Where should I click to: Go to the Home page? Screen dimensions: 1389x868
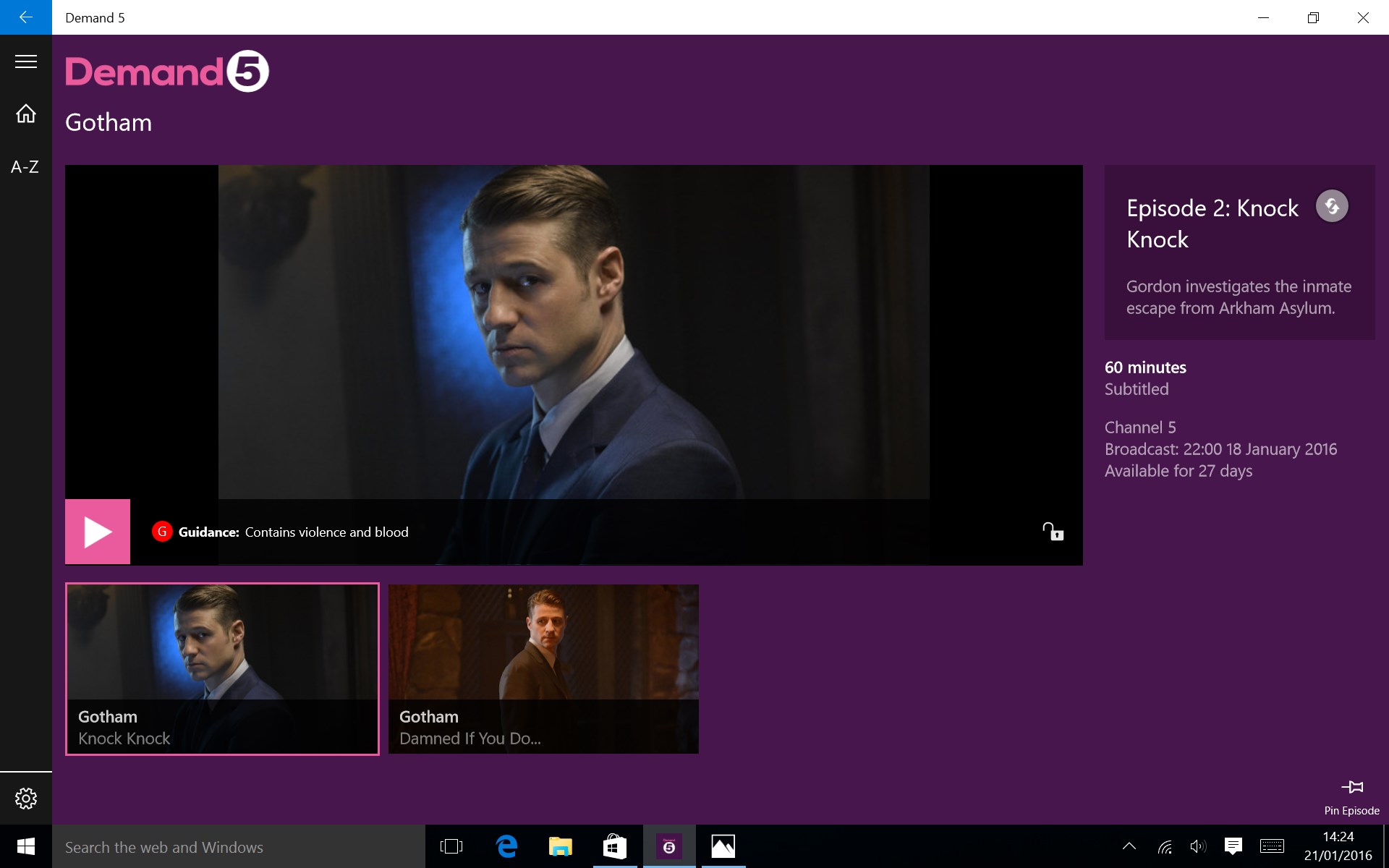click(26, 114)
